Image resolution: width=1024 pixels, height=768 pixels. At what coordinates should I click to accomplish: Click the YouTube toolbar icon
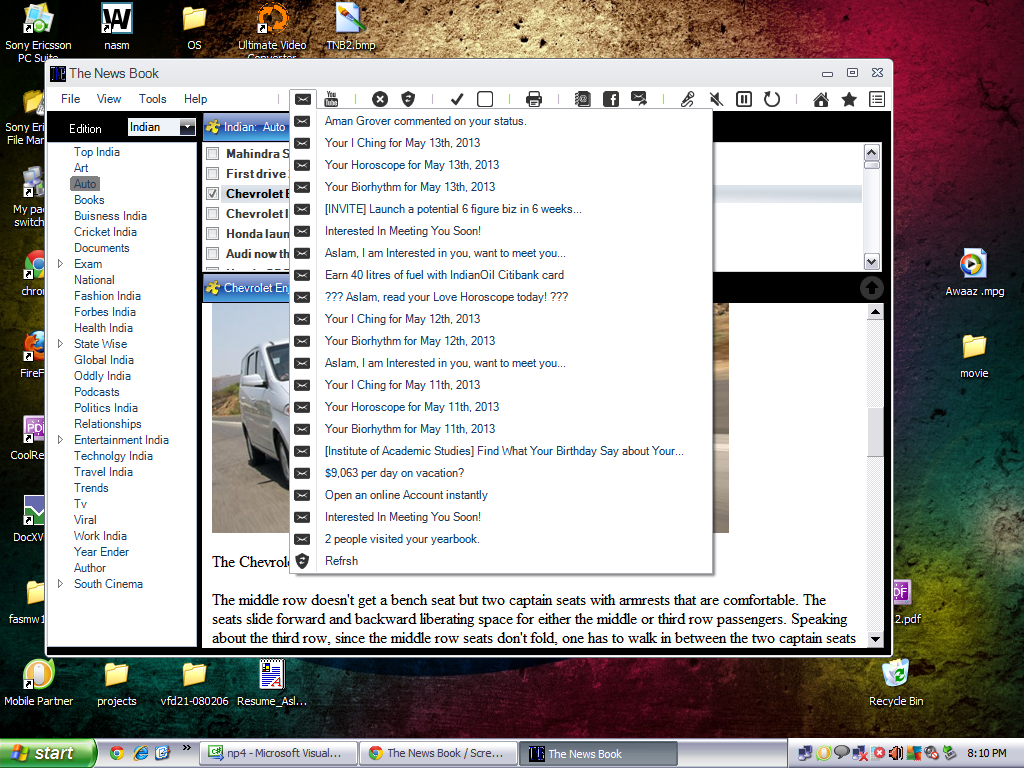pos(331,99)
